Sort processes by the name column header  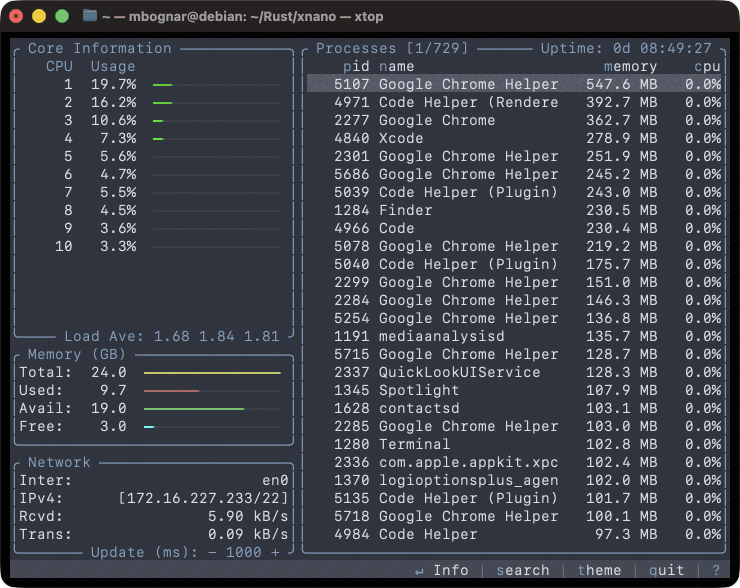click(x=396, y=67)
